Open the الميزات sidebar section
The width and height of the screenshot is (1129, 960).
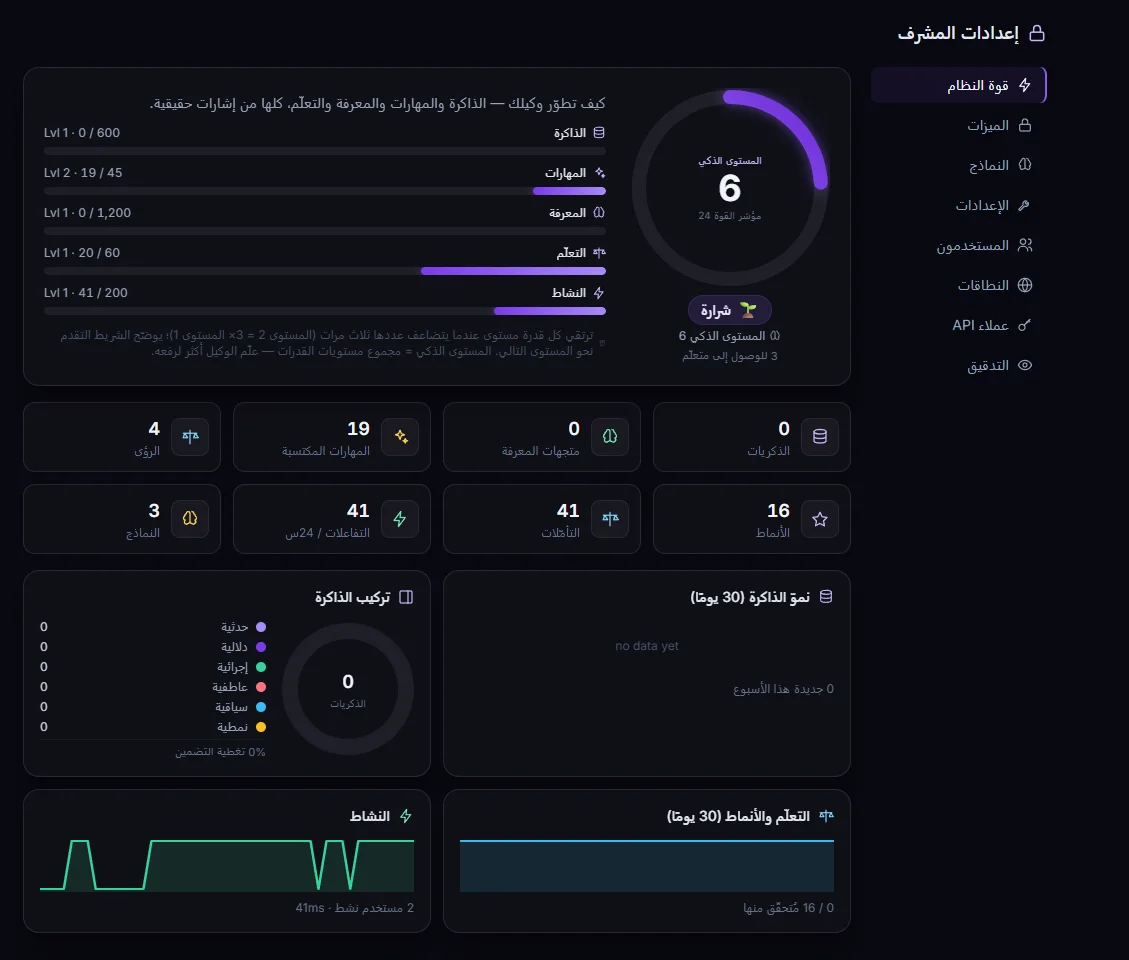tap(958, 125)
